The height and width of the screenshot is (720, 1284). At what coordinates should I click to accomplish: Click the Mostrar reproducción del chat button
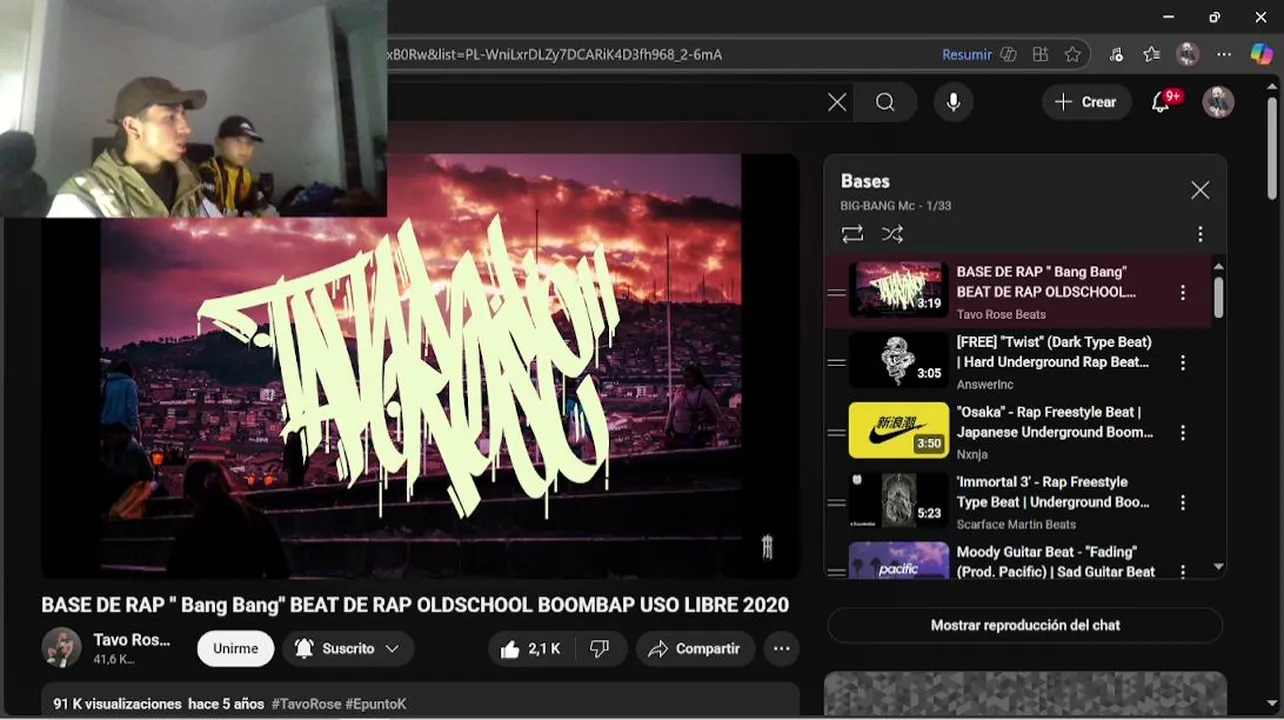1025,625
